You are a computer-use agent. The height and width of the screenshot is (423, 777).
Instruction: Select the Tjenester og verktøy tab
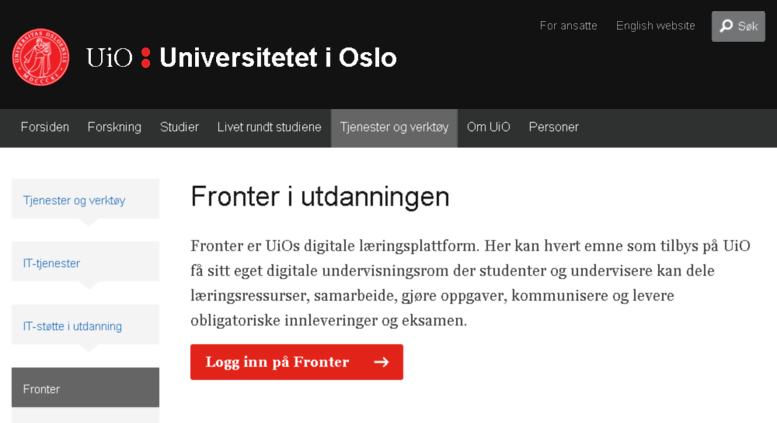(x=394, y=128)
